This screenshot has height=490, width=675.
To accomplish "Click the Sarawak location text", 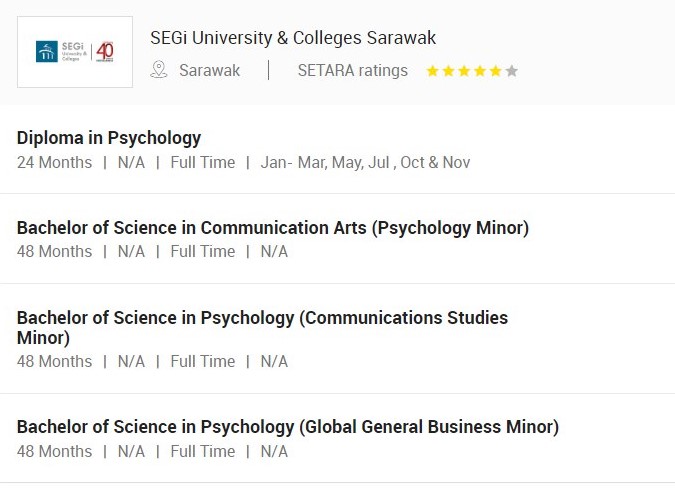I will [209, 71].
